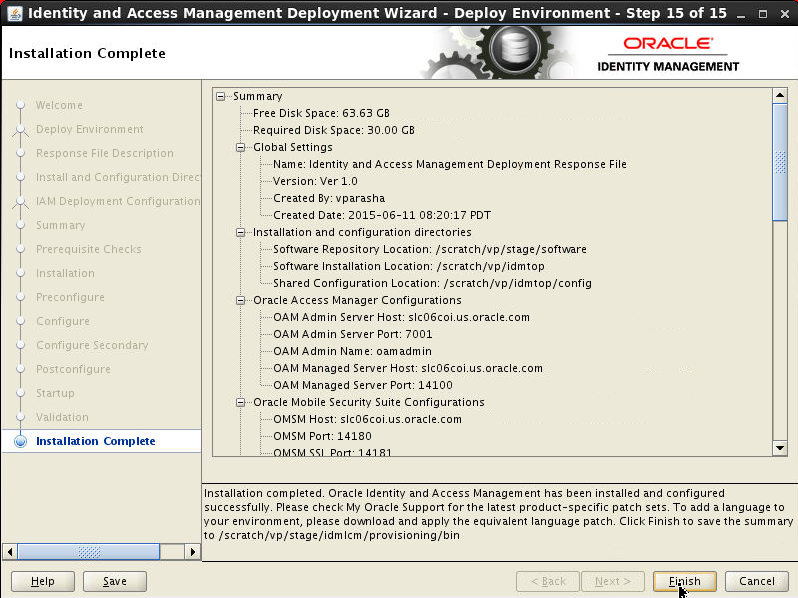Image resolution: width=798 pixels, height=598 pixels.
Task: Click the Finish button
Action: (x=685, y=581)
